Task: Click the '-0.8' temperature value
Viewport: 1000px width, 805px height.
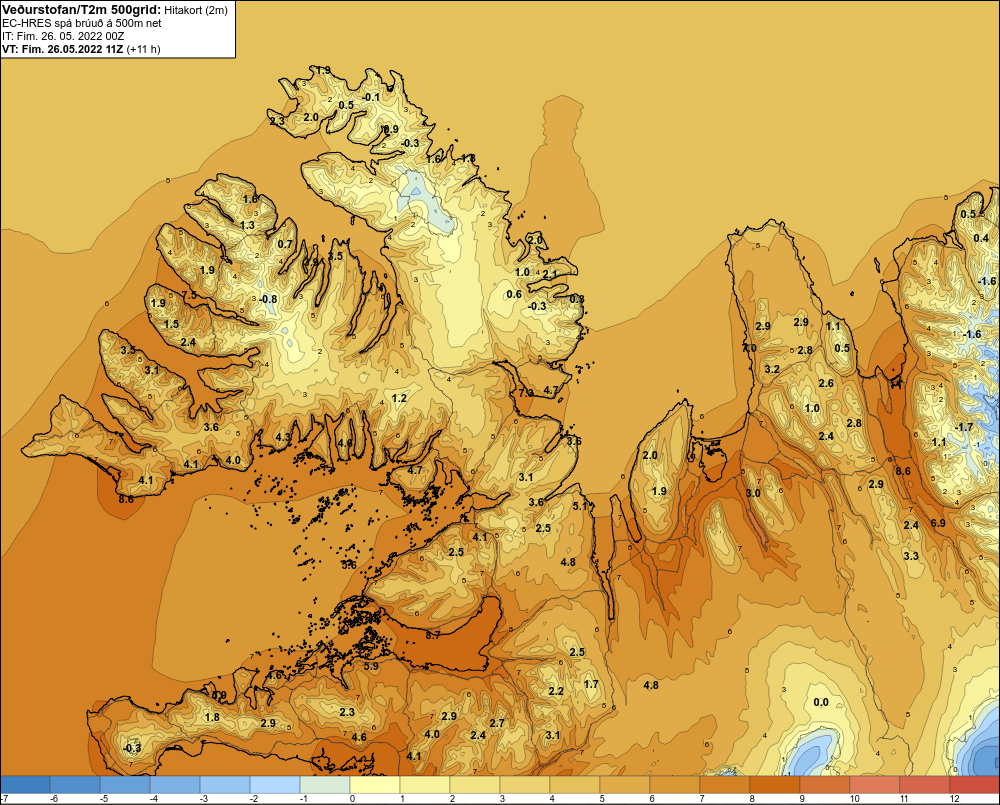Action: (x=268, y=299)
